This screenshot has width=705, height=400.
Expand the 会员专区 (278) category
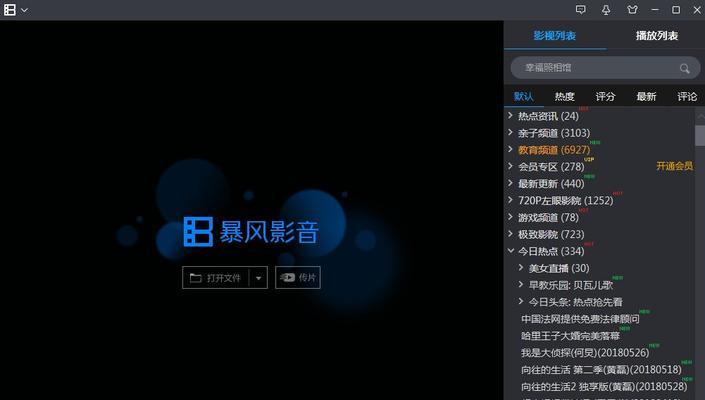point(510,166)
